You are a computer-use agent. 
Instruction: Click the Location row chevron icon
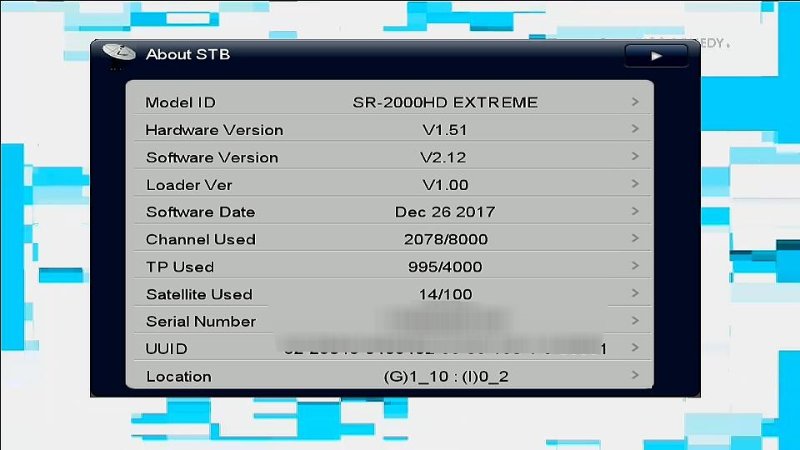point(635,376)
